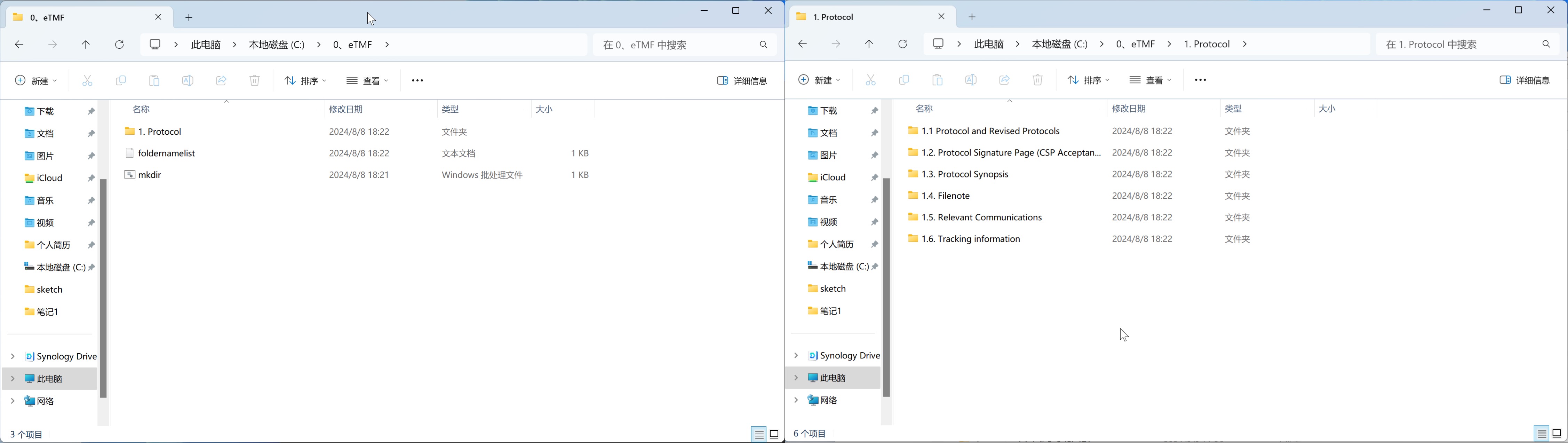Open the three-dots more menu in the eTMF toolbar
Image resolution: width=1568 pixels, height=443 pixels.
point(417,80)
